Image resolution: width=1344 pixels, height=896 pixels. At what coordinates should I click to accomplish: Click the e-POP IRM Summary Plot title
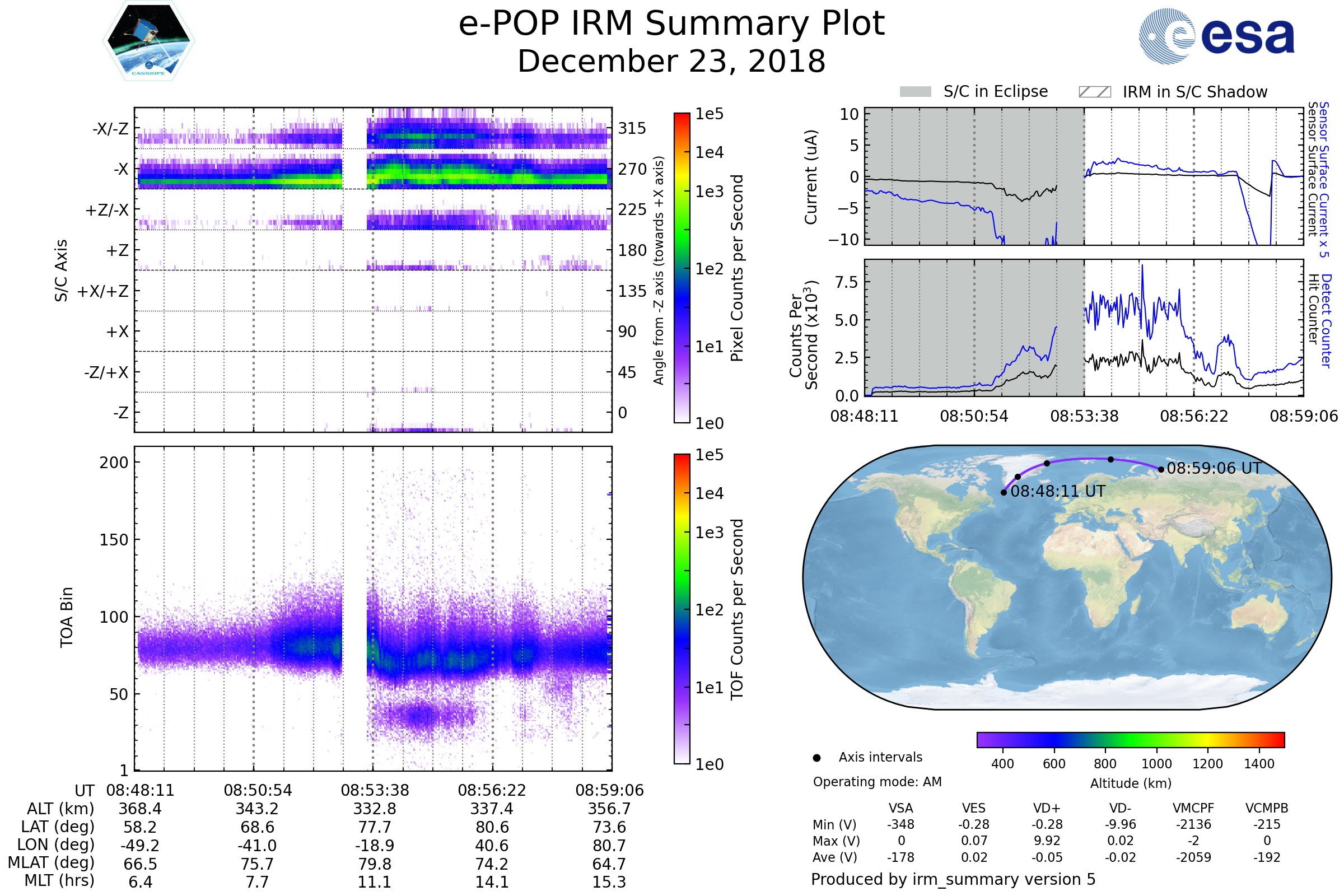(x=671, y=24)
